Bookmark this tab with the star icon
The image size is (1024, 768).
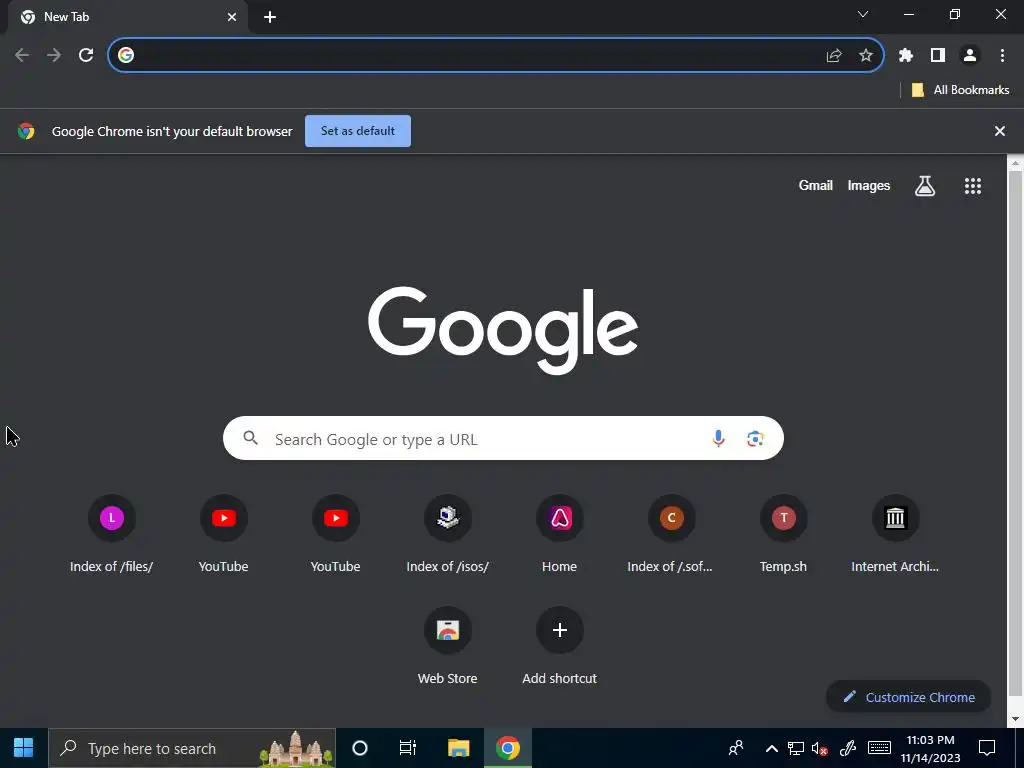(x=866, y=56)
